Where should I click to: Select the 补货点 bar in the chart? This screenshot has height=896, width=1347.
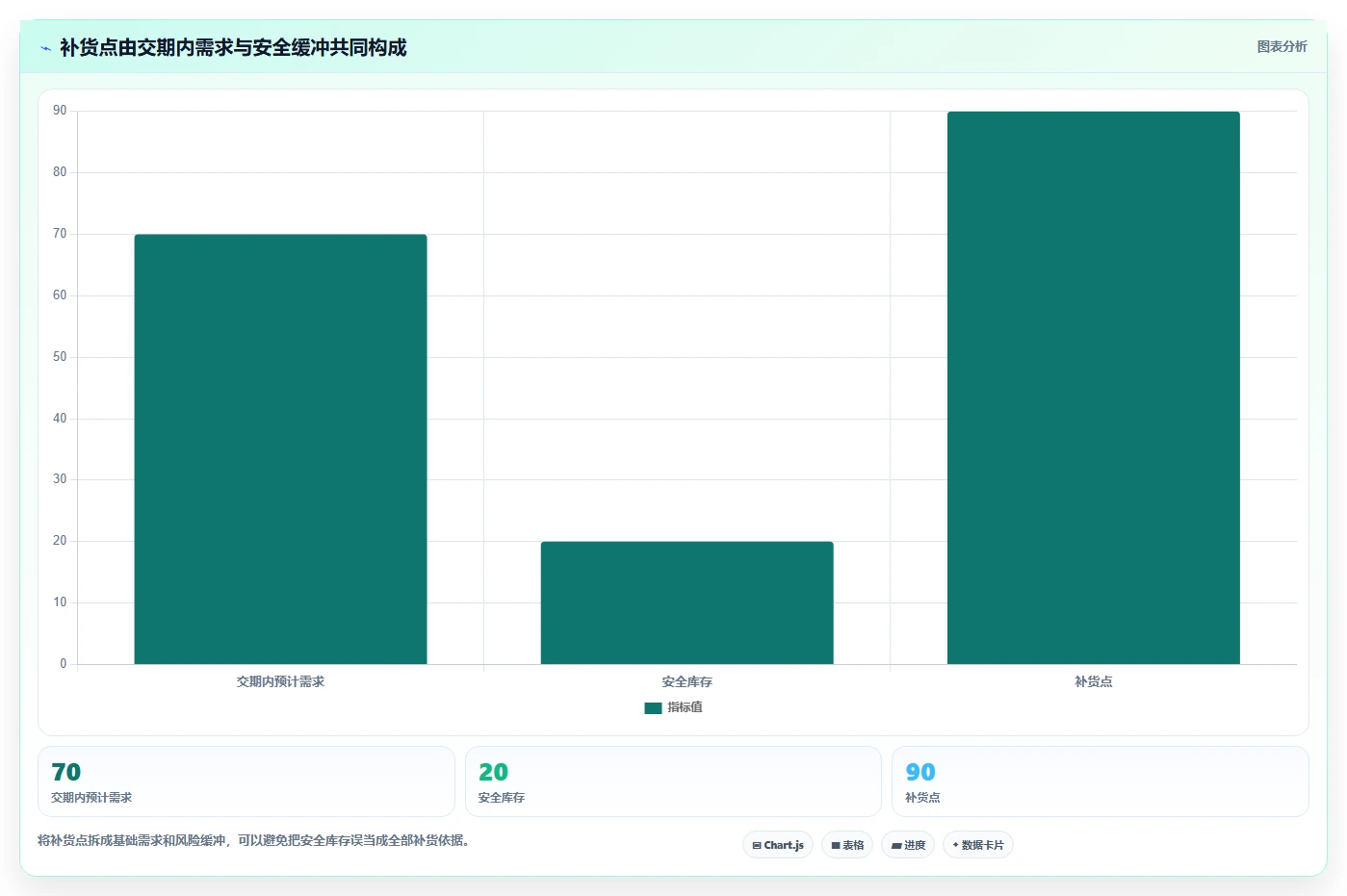[x=1093, y=388]
